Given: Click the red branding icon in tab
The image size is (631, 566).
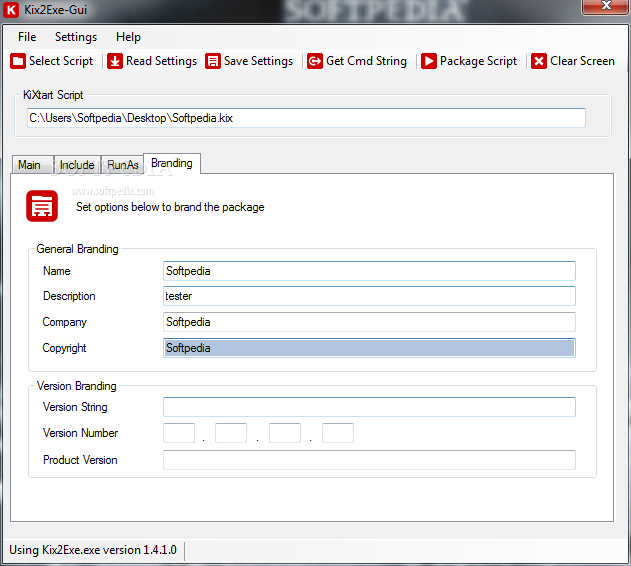Looking at the screenshot, I should point(42,206).
